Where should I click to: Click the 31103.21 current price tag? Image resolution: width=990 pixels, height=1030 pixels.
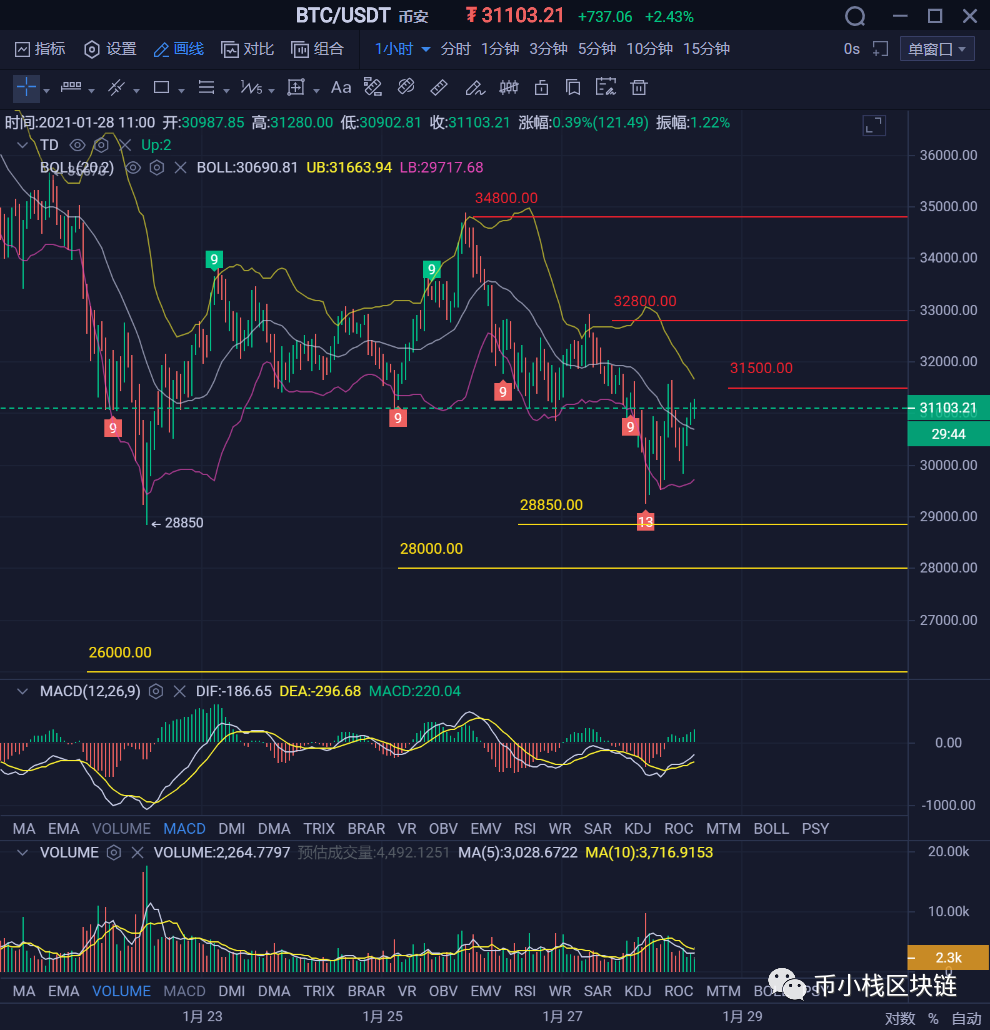[x=946, y=408]
